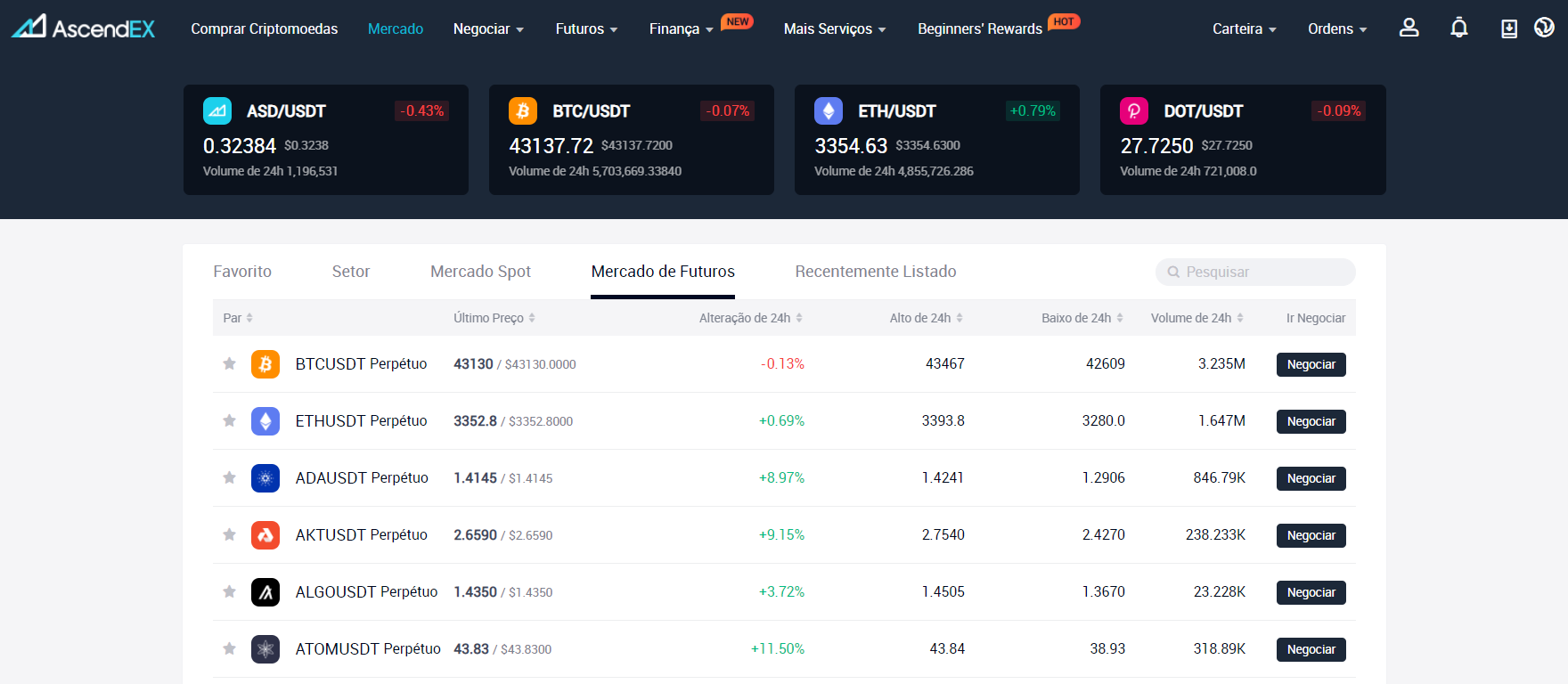
Task: Click Negociar button for AKTUSDT Perpétuo
Action: (x=1311, y=535)
